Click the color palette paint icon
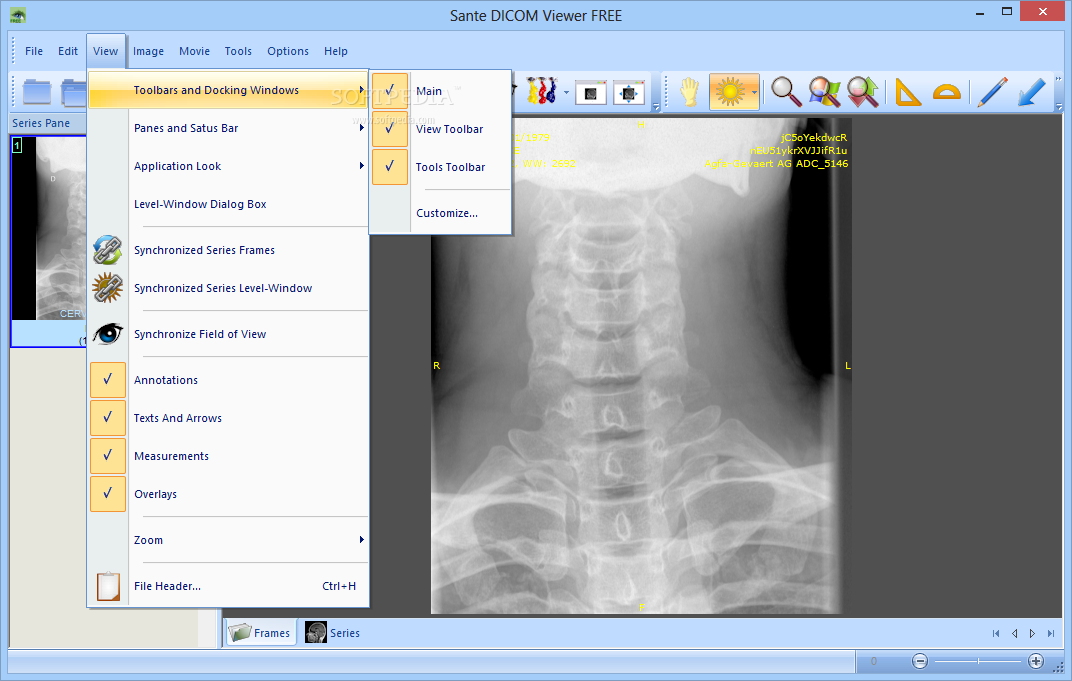 [541, 92]
